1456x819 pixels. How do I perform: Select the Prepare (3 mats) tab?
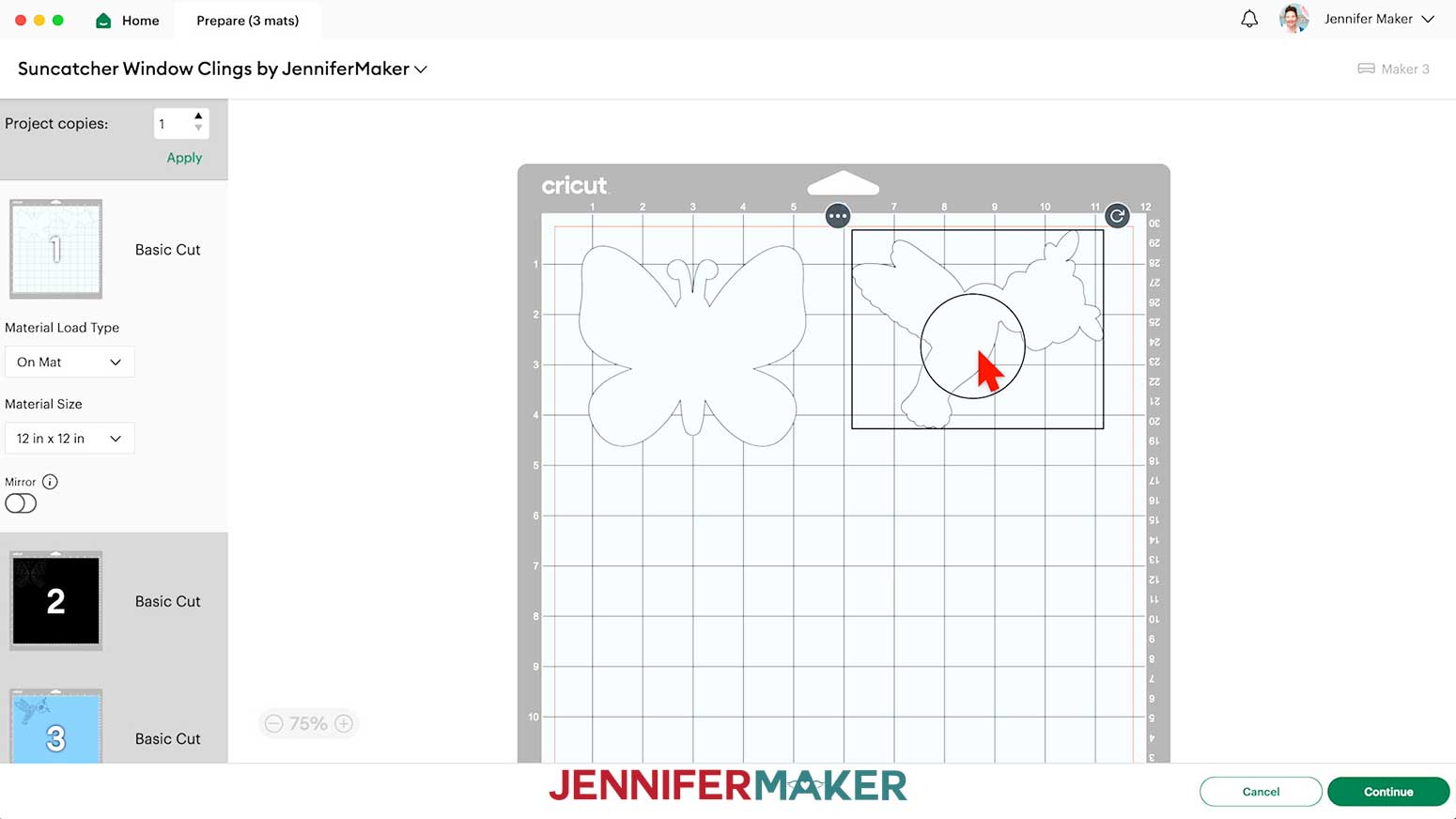(x=248, y=21)
